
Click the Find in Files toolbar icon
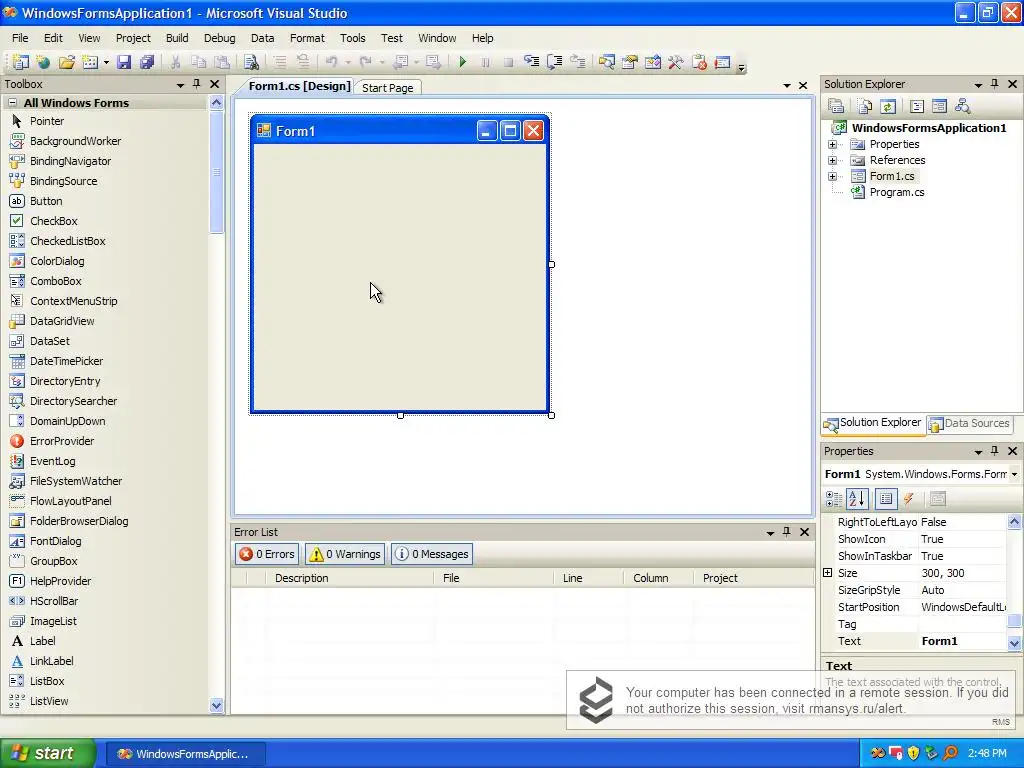pyautogui.click(x=251, y=62)
